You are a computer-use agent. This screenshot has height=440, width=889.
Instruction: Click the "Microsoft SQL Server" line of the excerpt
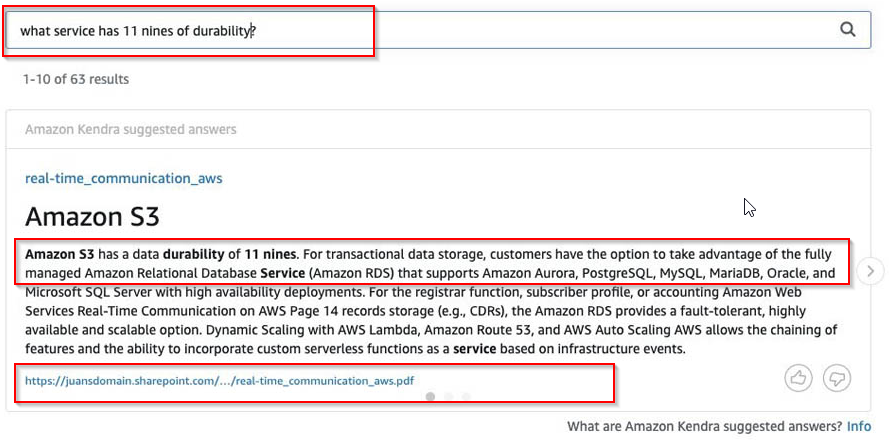pyautogui.click(x=88, y=291)
